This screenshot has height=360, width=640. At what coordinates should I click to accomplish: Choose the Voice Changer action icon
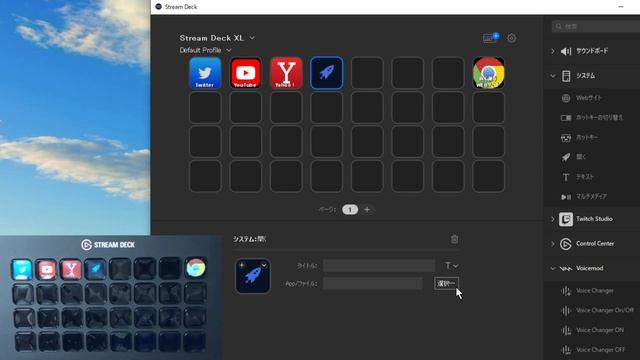click(x=566, y=291)
